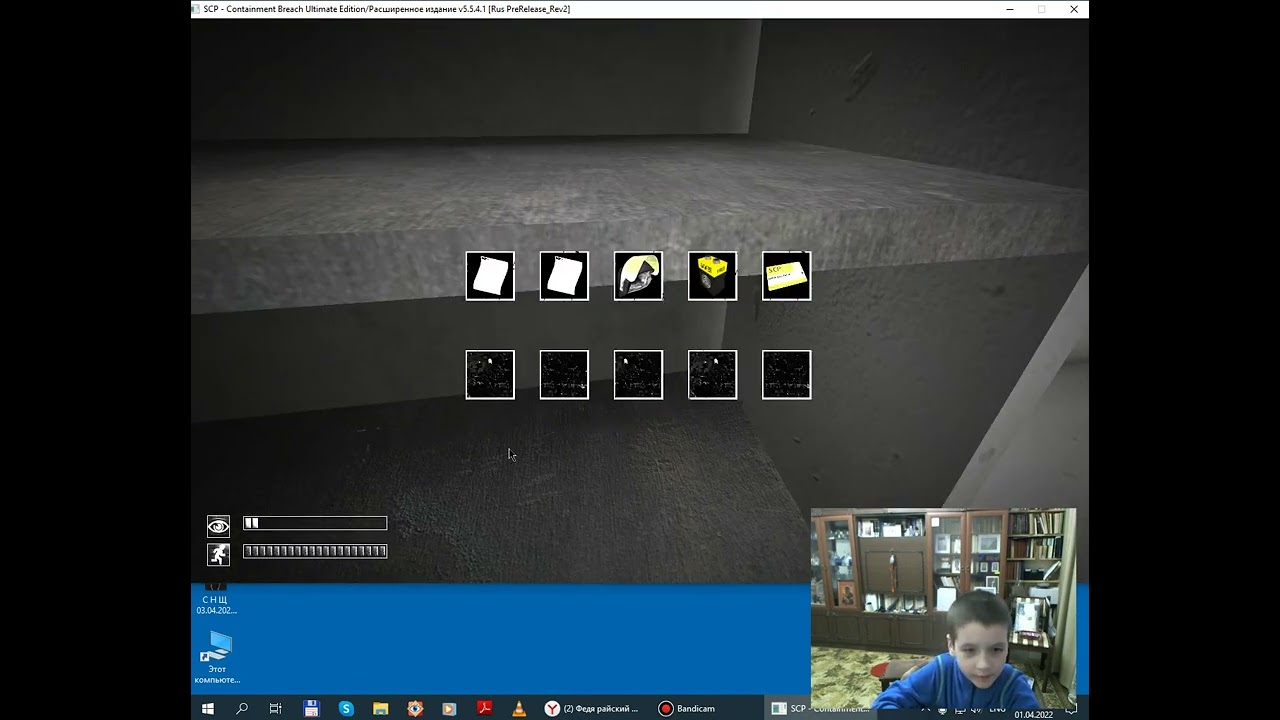Select the yellow SCP keycard item
The width and height of the screenshot is (1280, 720).
click(786, 276)
